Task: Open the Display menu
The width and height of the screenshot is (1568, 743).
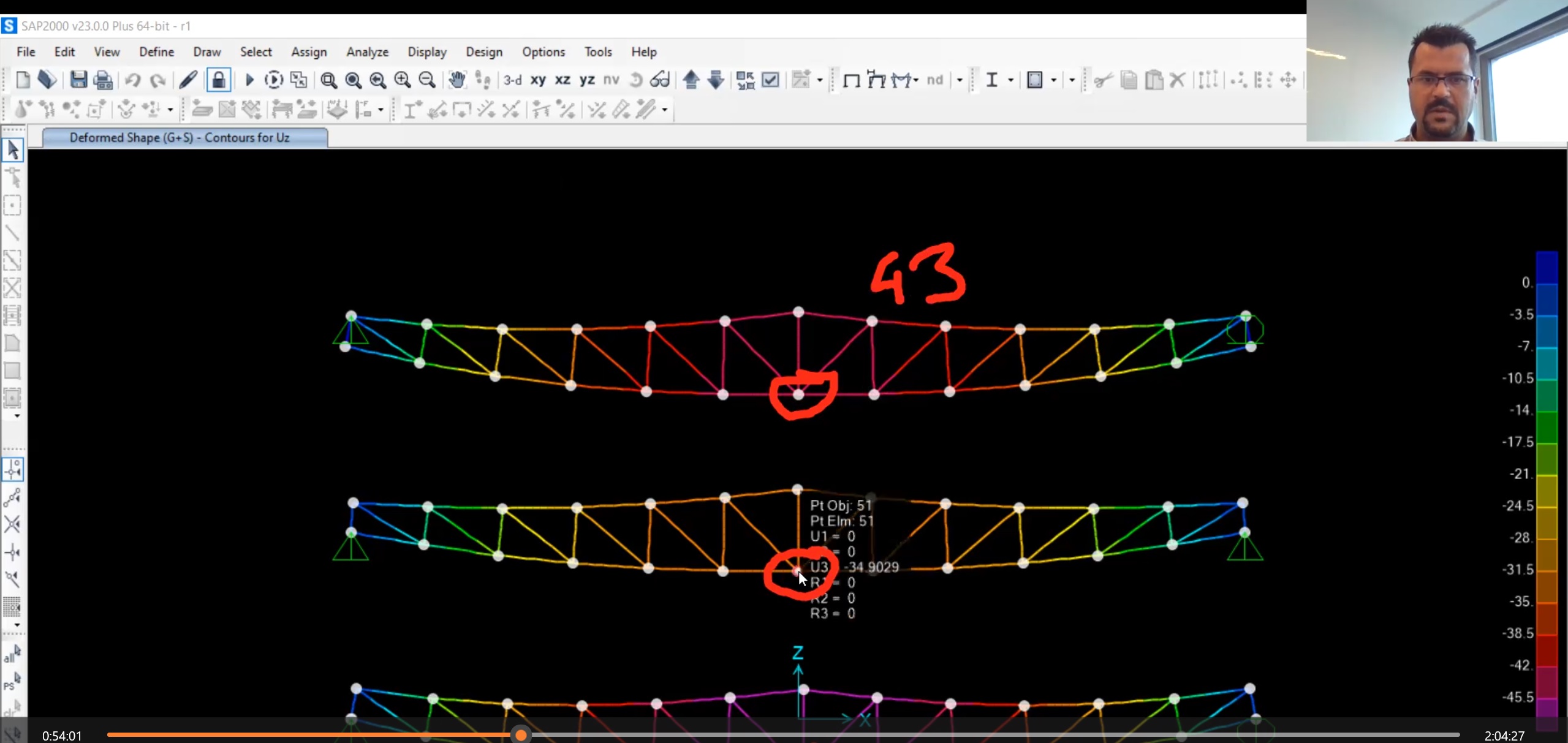Action: click(427, 52)
